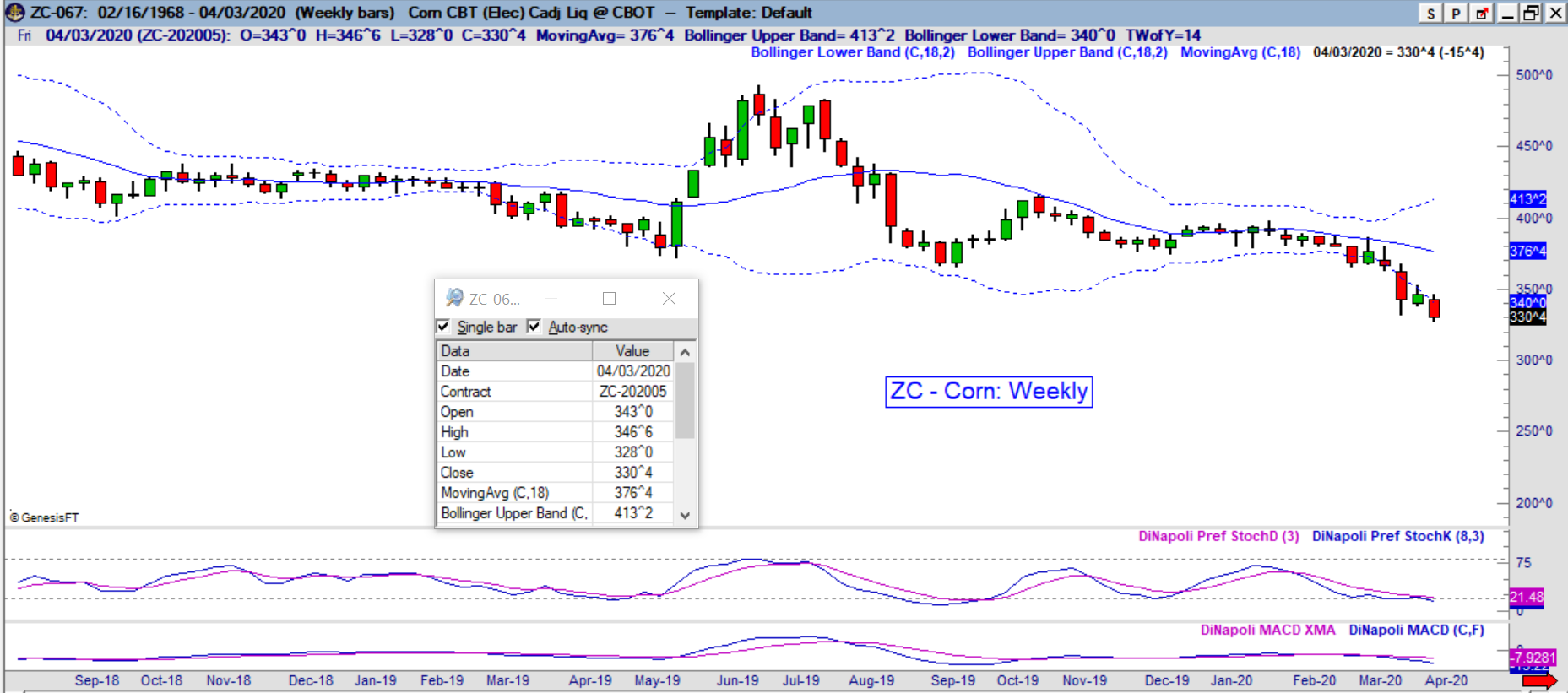This screenshot has width=1568, height=693.
Task: Click the Bollinger Upper Band (C,18,2) legend label
Action: pyautogui.click(x=1067, y=52)
